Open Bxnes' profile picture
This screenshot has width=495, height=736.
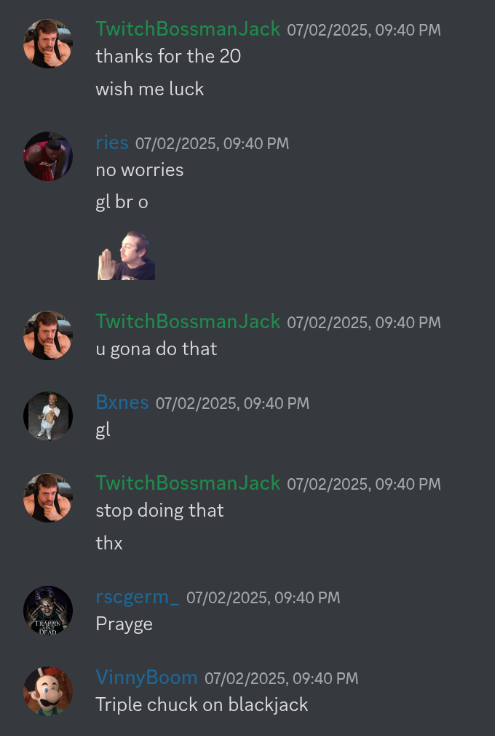click(48, 416)
